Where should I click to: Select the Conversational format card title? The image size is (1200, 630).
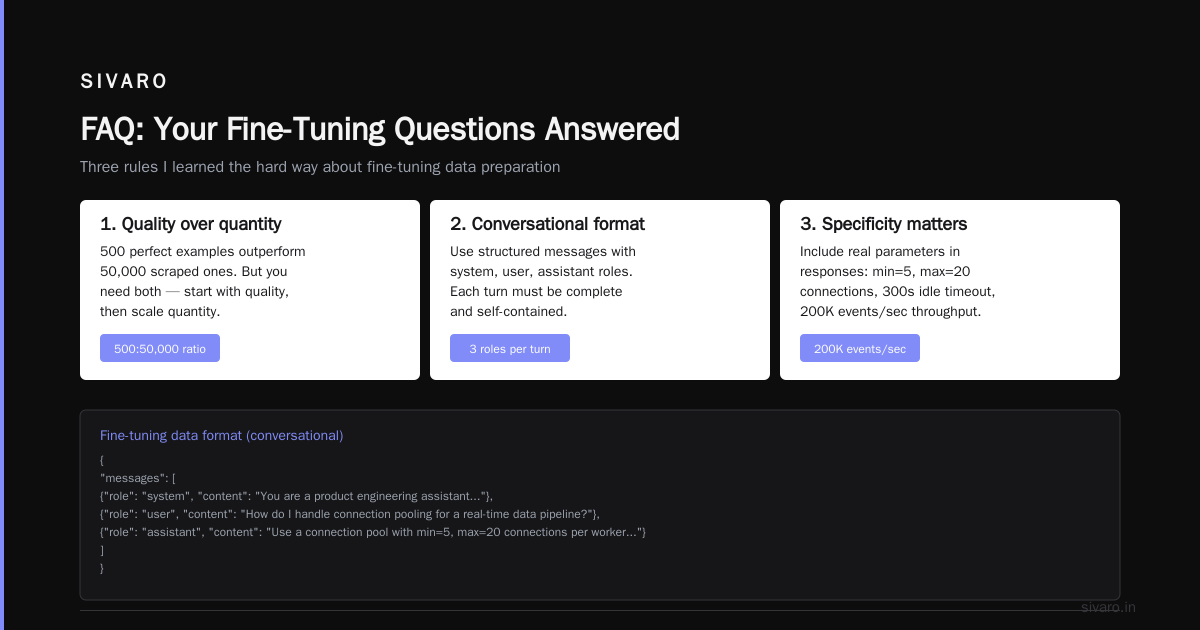[x=547, y=224]
